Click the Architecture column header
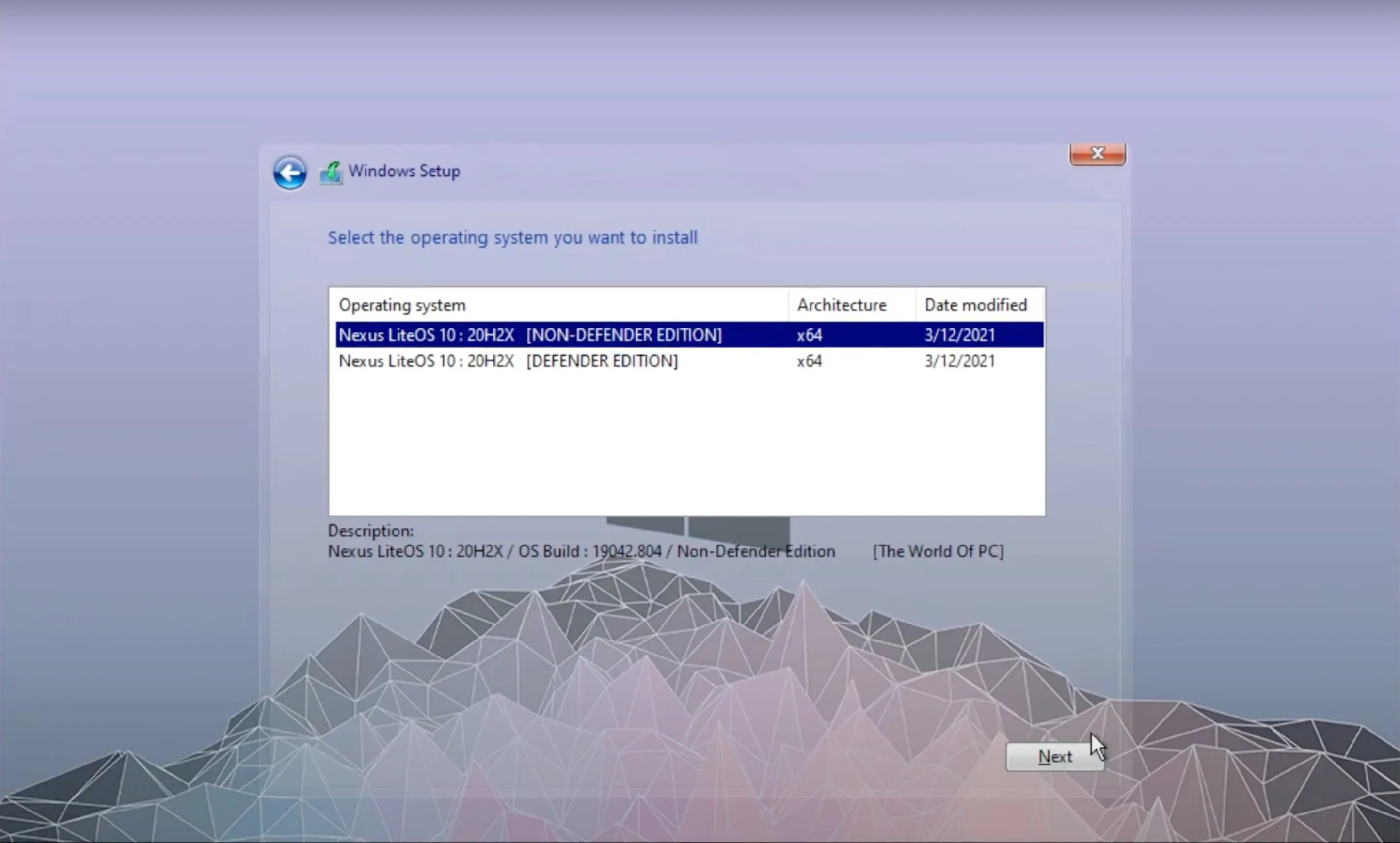This screenshot has height=843, width=1400. click(x=852, y=305)
